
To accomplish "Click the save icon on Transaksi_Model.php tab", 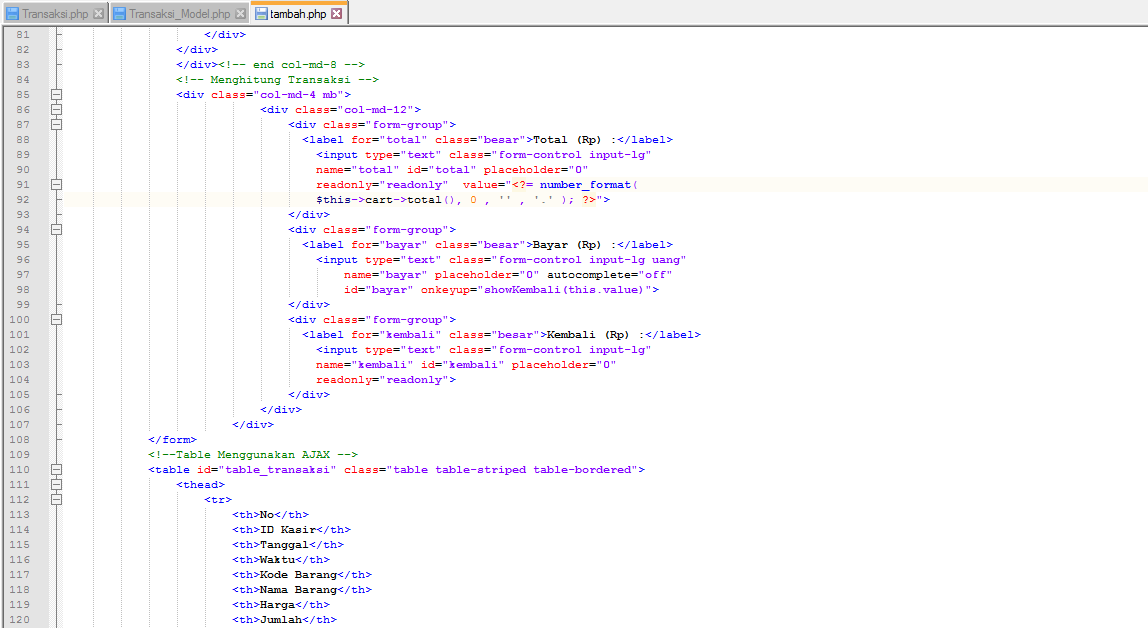I will click(119, 14).
